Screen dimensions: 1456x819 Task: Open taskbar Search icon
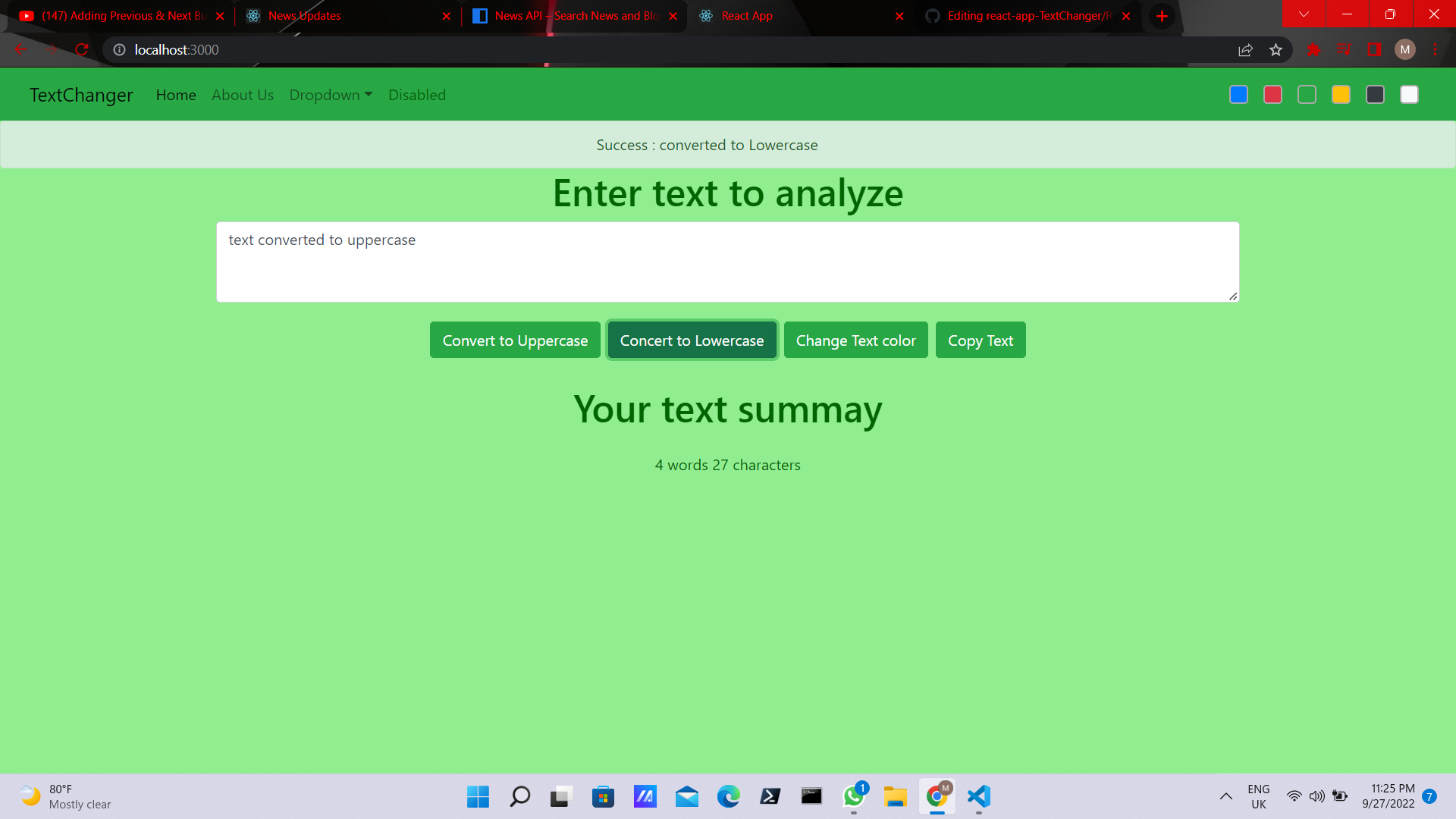520,796
